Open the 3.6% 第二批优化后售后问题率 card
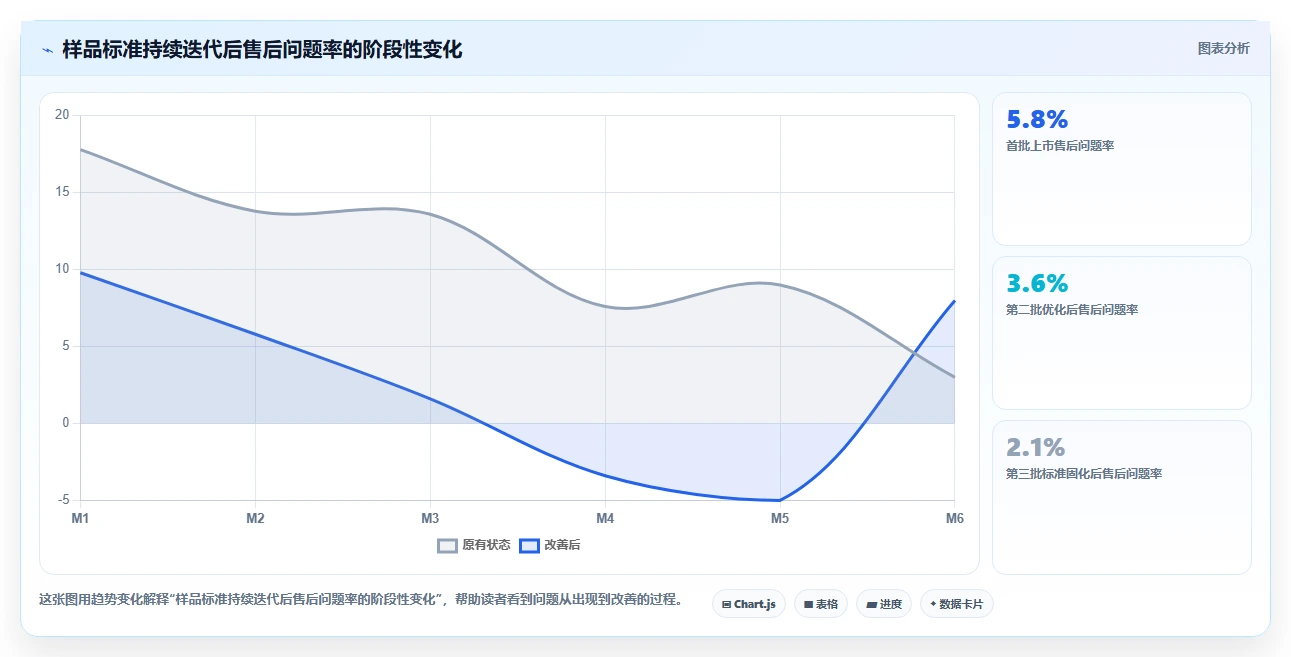1291x657 pixels. [1121, 333]
